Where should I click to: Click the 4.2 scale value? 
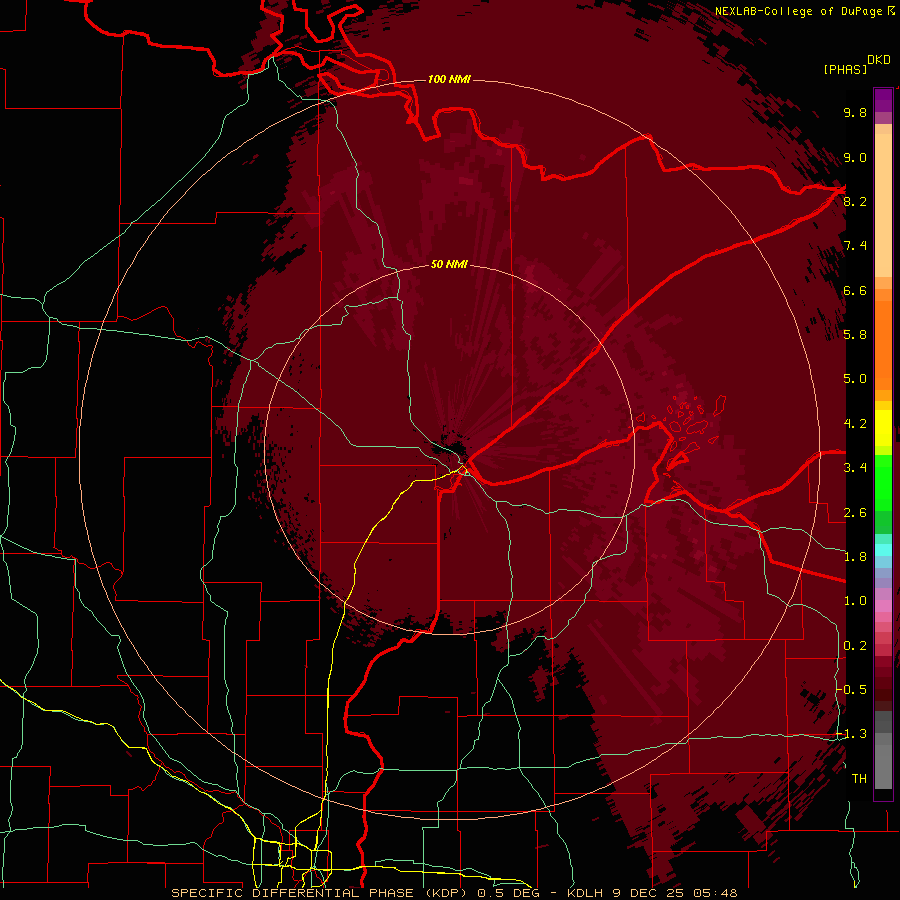pos(855,423)
